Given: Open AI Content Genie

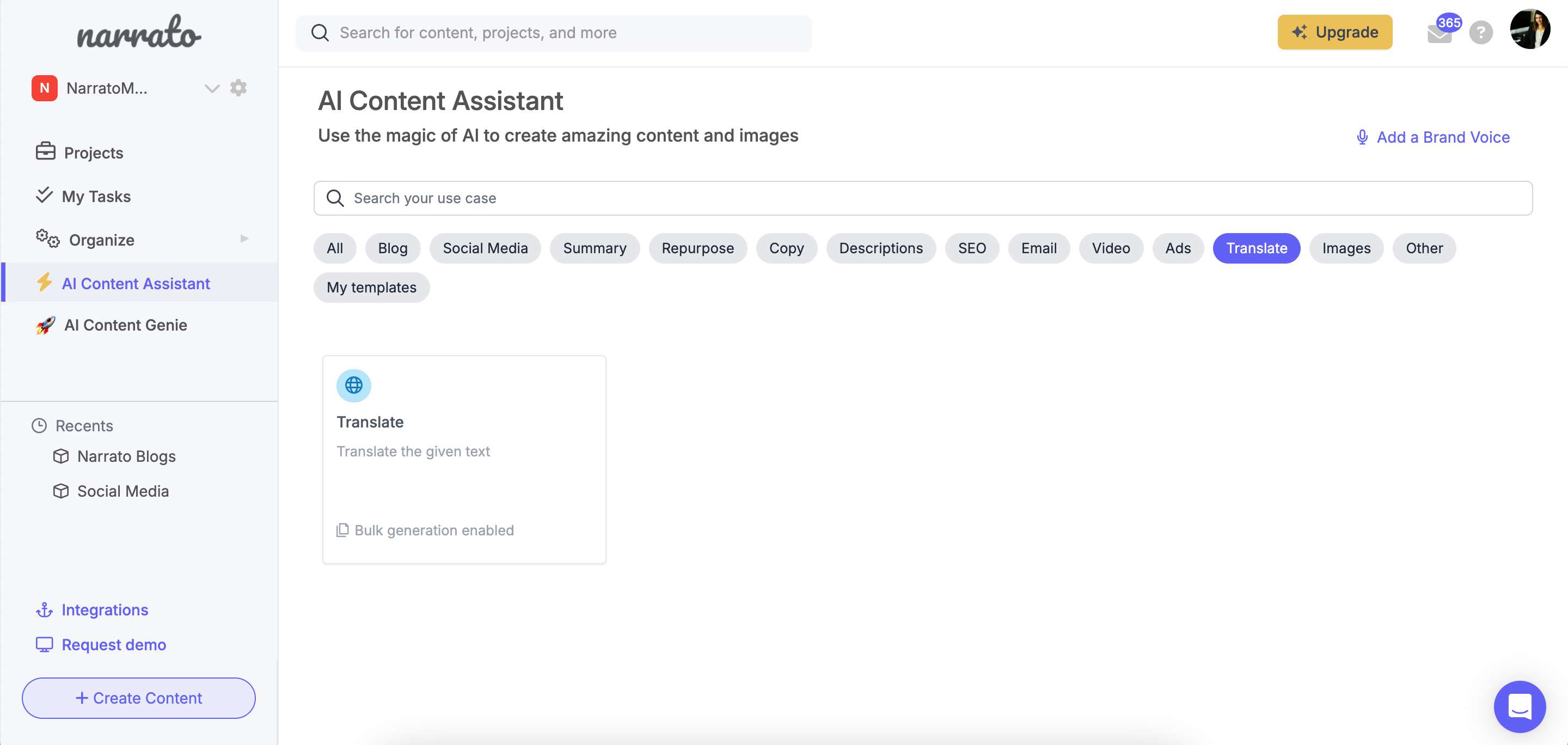Looking at the screenshot, I should (126, 325).
